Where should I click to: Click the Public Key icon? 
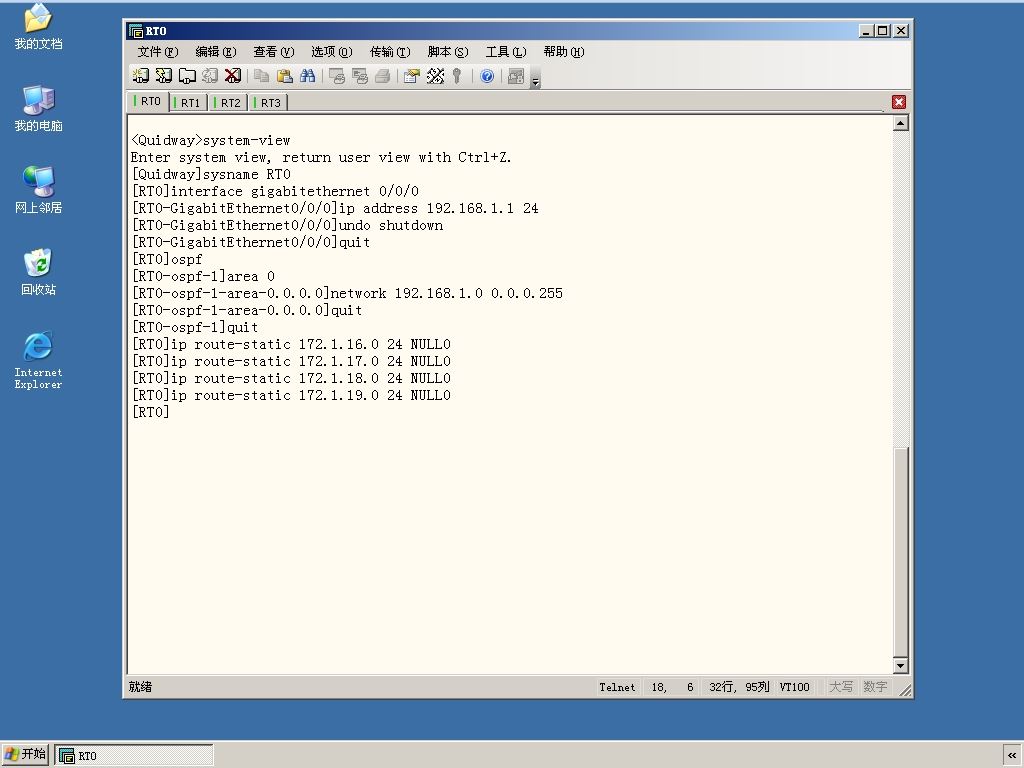[457, 76]
